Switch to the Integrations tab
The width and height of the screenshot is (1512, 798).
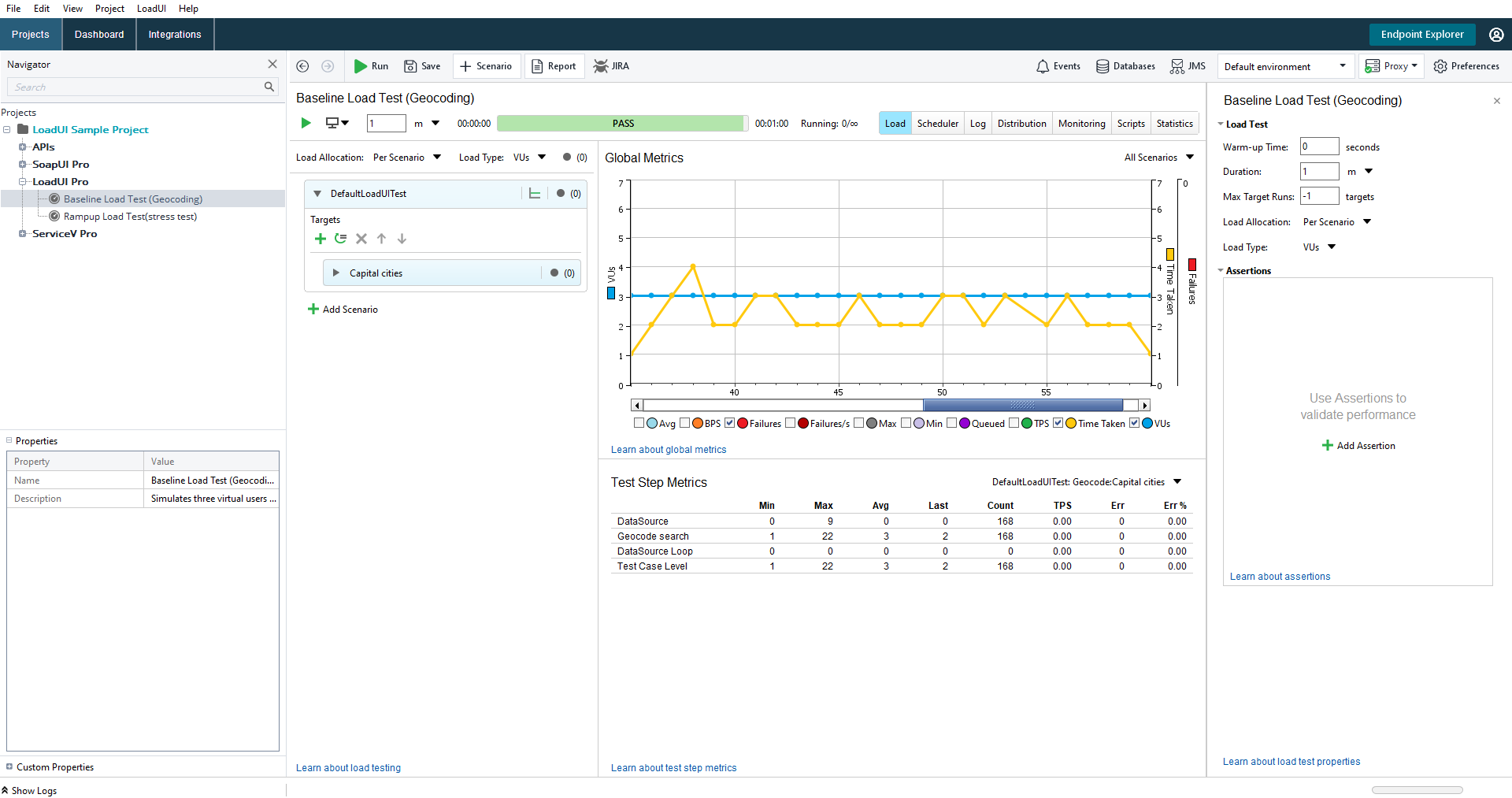pyautogui.click(x=175, y=35)
